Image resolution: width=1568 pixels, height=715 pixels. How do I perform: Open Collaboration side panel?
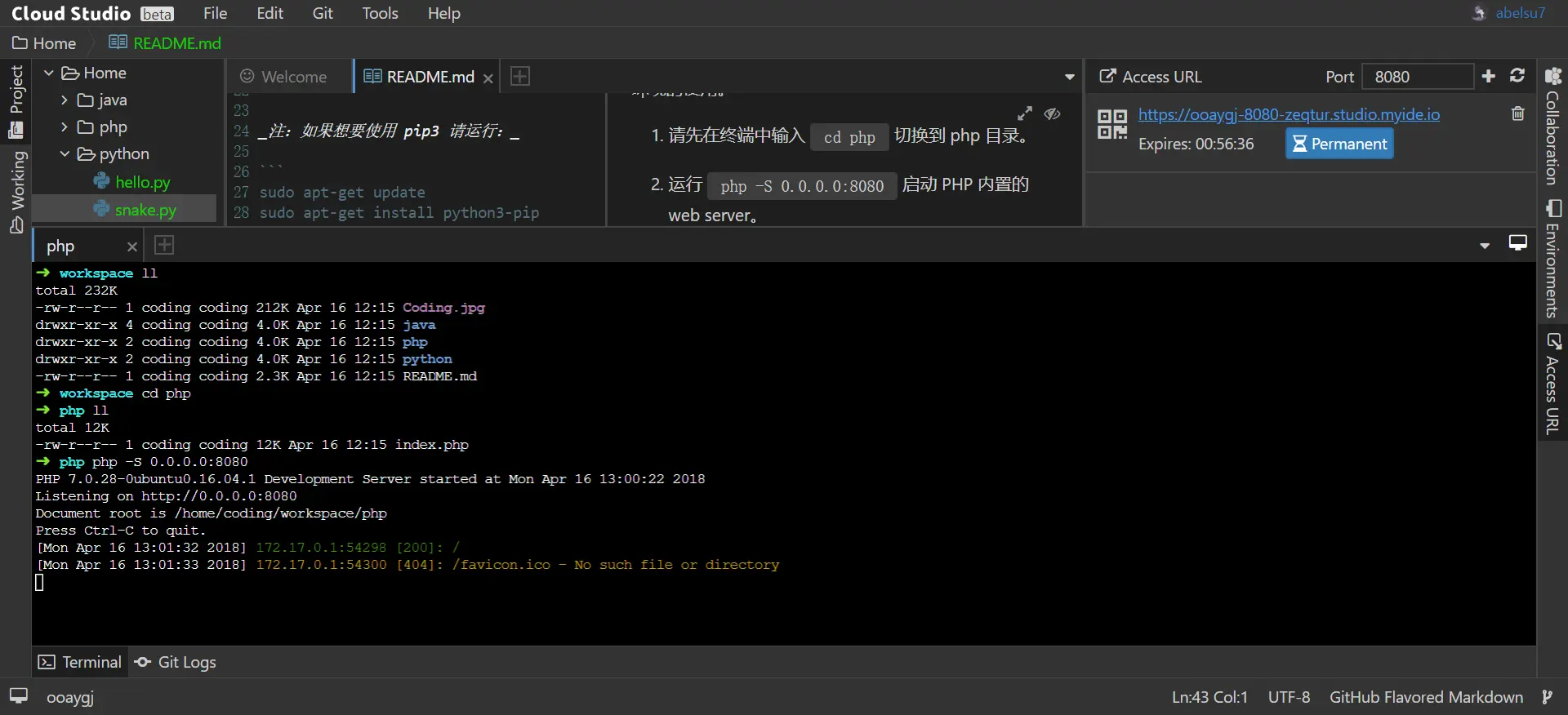coord(1552,127)
